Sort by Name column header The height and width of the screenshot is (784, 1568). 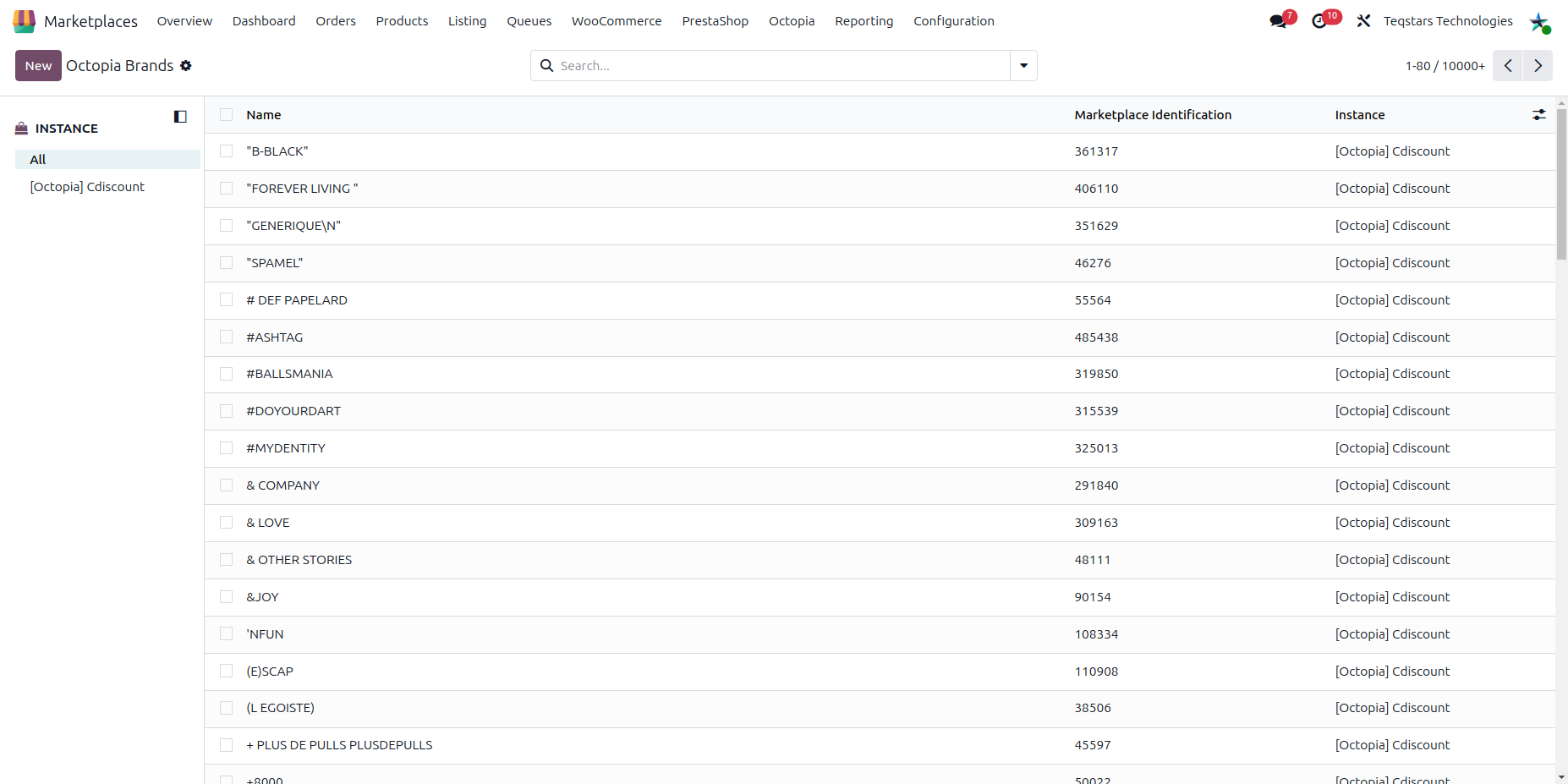[x=264, y=115]
